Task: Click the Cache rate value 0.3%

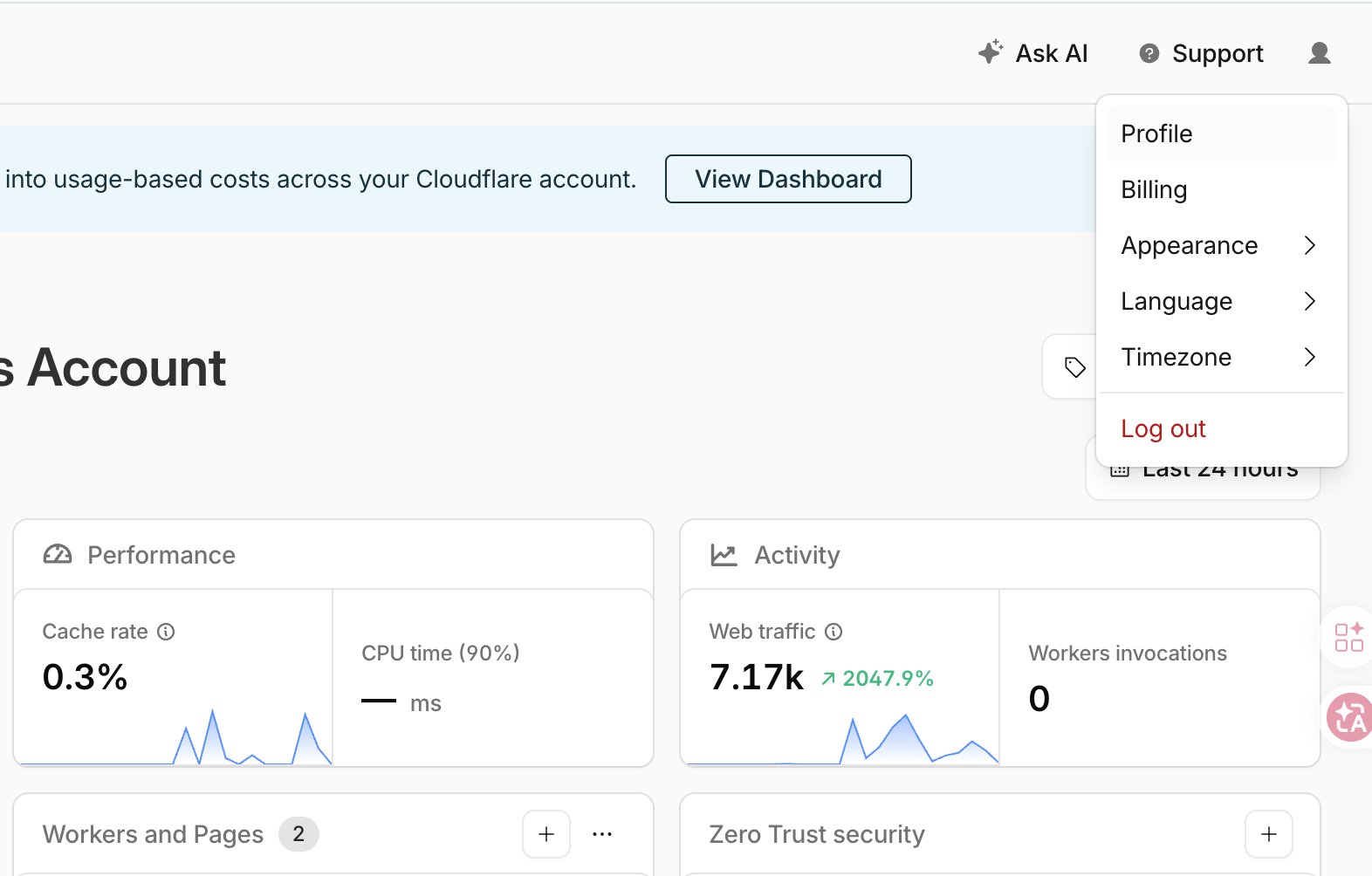Action: (85, 677)
